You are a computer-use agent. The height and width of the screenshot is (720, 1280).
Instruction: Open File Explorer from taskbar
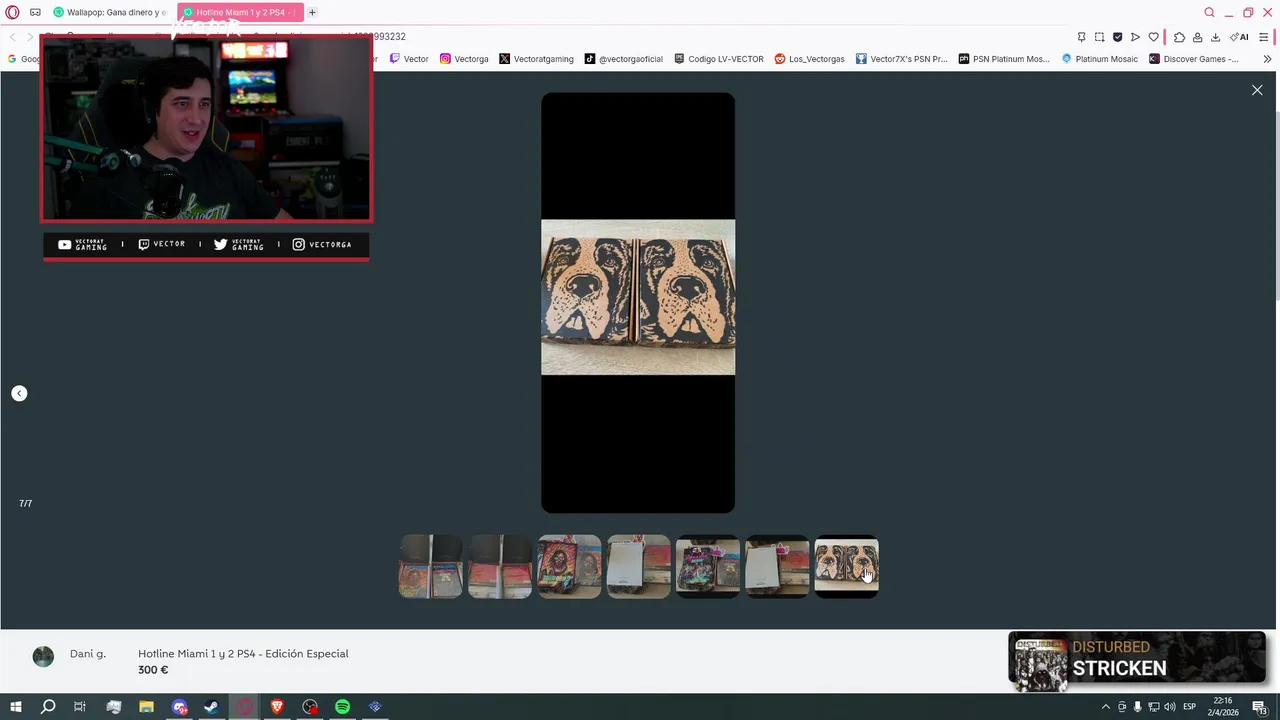point(146,707)
